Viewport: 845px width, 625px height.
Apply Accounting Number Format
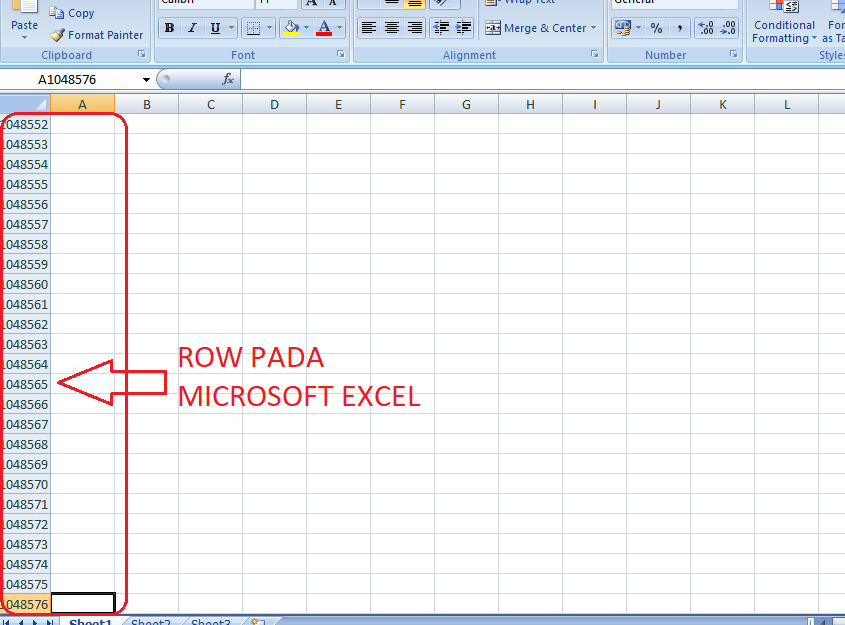coord(623,28)
